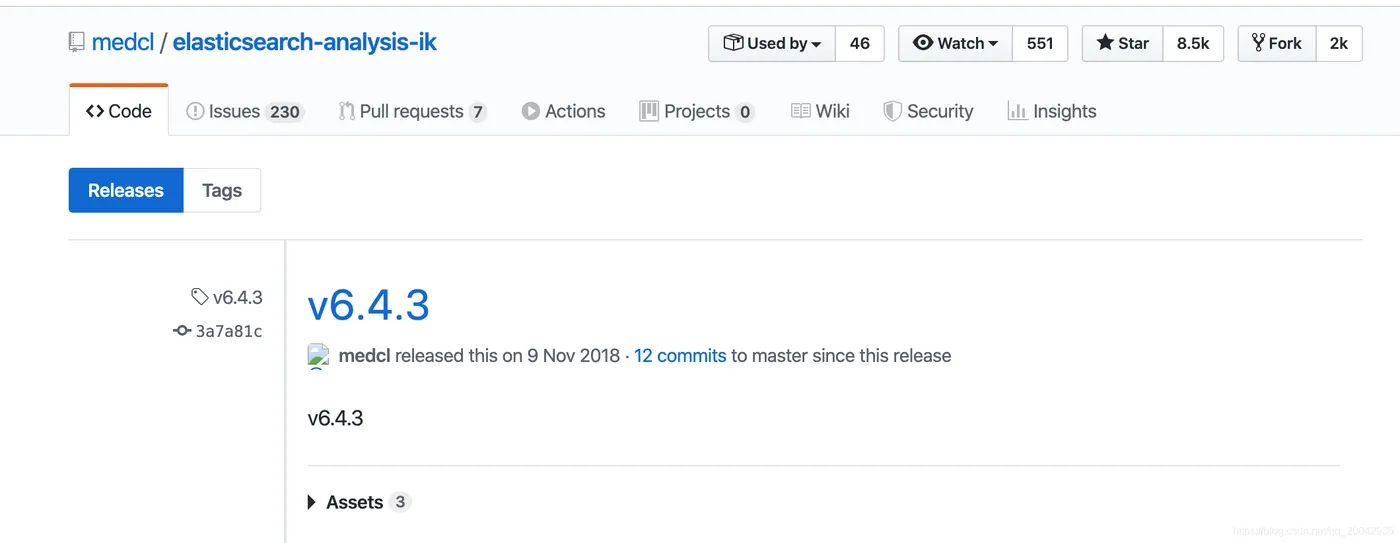Click the repository book icon
Viewport: 1400px width, 543px height.
77,43
